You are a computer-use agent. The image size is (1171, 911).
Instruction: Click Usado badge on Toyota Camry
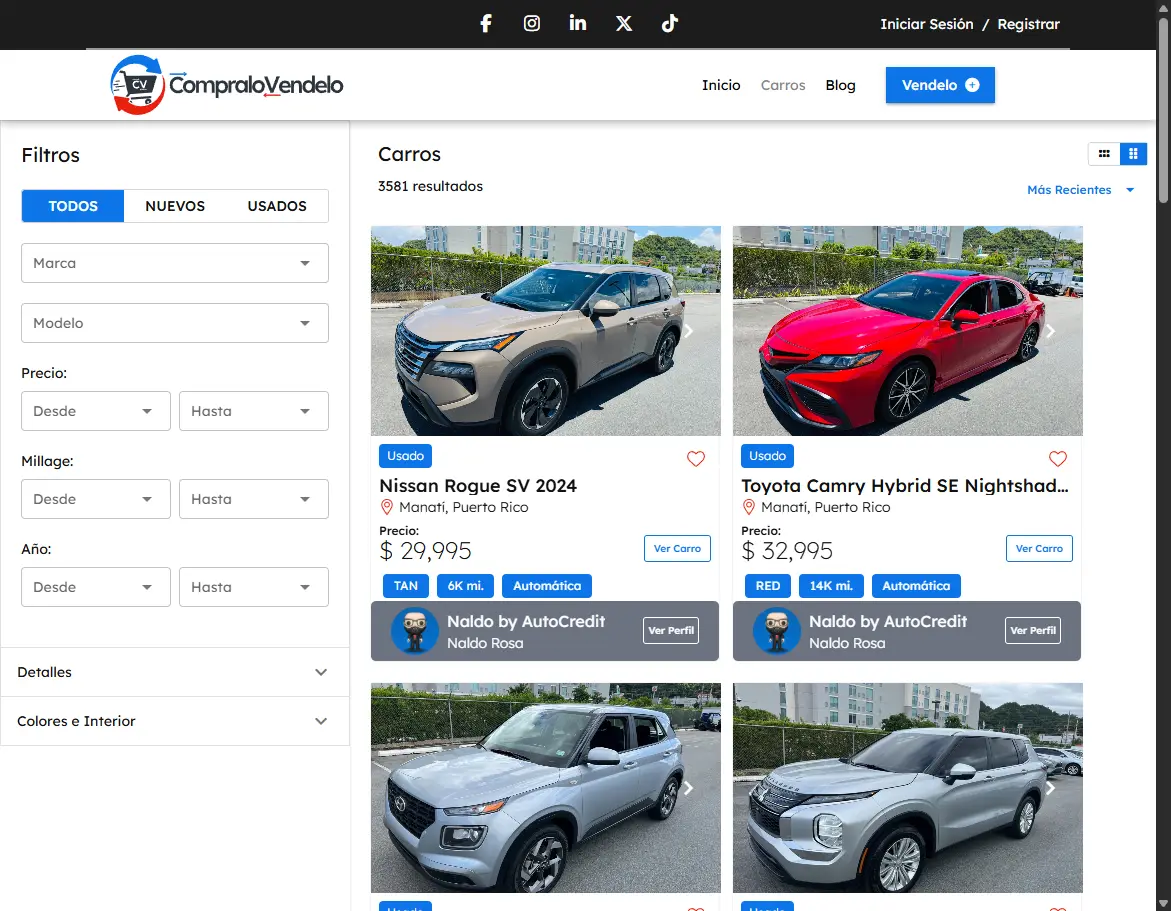click(768, 456)
